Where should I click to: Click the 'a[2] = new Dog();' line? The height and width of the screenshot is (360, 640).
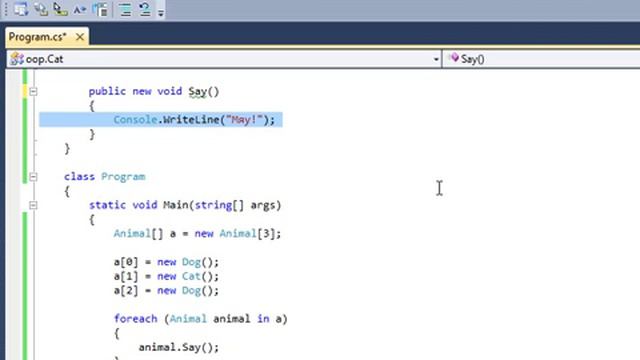(167, 291)
